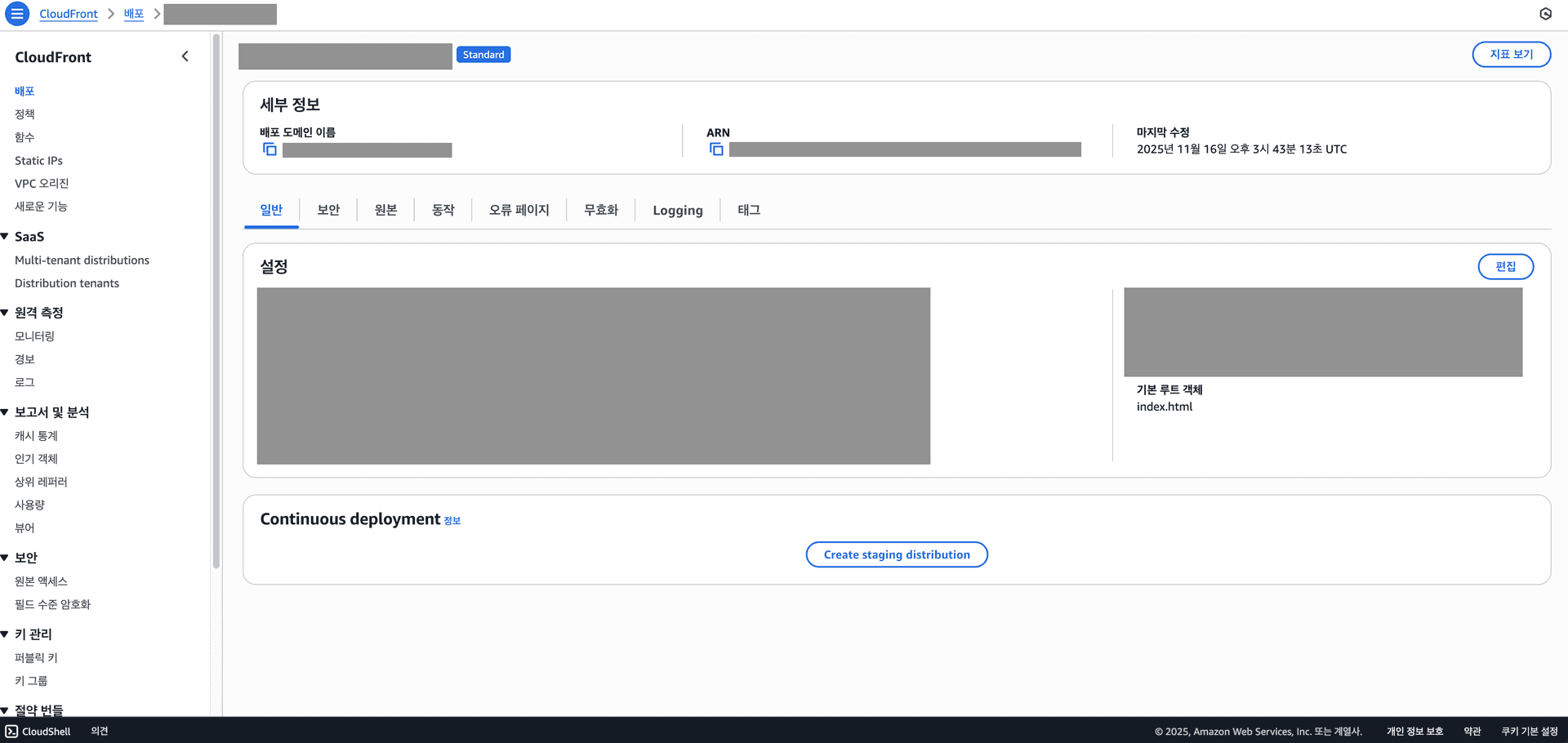Screen dimensions: 1568x743
Task: Navigate to CloudFront via the breadcrumb
Action: [68, 14]
